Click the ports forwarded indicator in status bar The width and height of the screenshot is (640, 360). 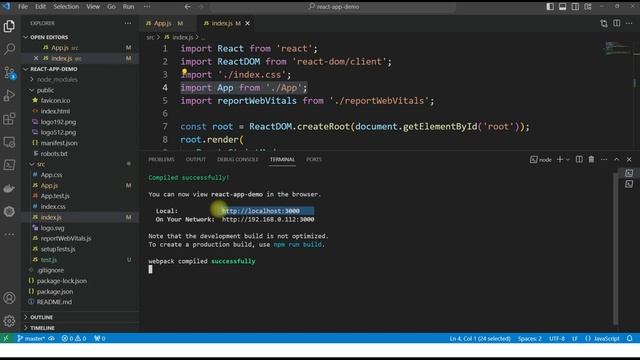100,338
